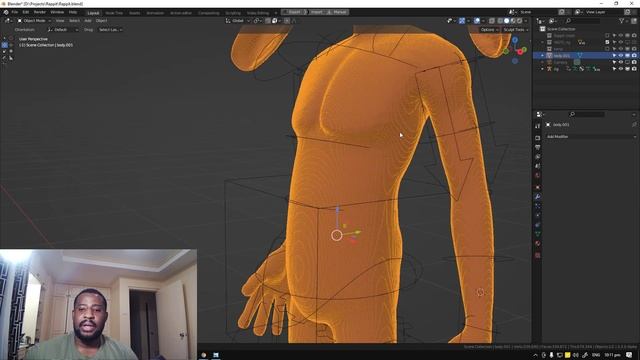Screen dimensions: 640x360
Task: Open the Output properties tab
Action: click(x=538, y=147)
